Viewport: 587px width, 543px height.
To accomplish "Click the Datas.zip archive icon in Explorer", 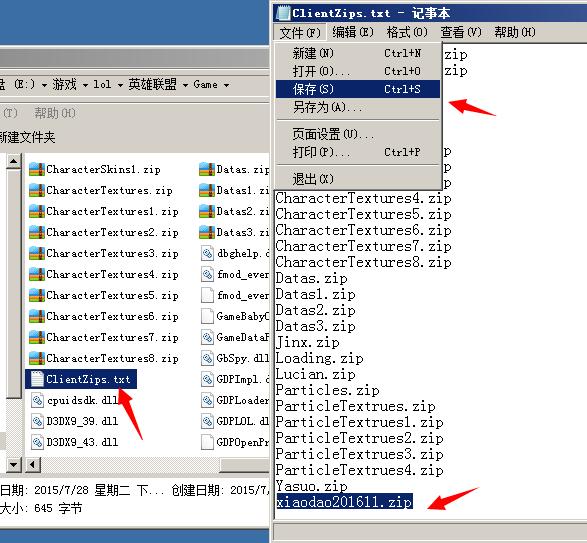I will tap(207, 169).
